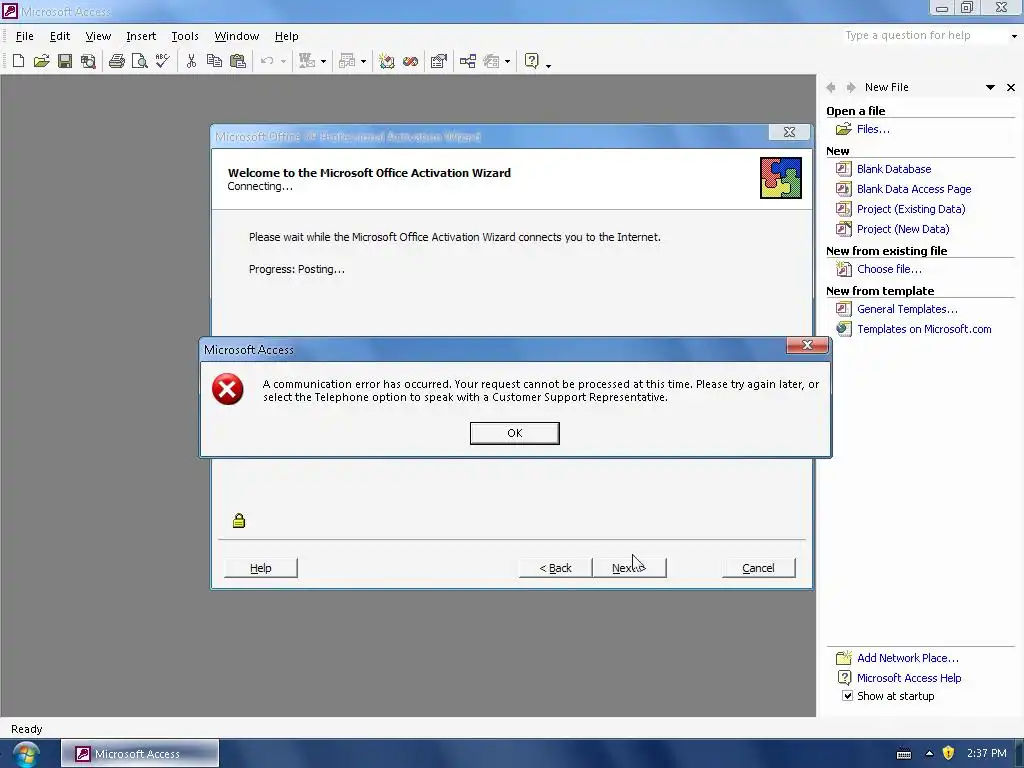Screen dimensions: 1024x768
Task: Click the puzzle logo in Activation Wizard
Action: [x=780, y=178]
